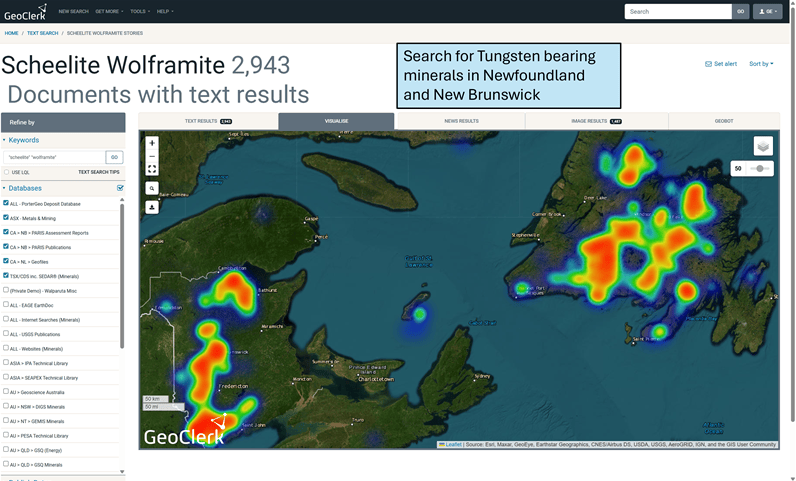Check AU > QLD > GSQ Minerals

(6, 464)
